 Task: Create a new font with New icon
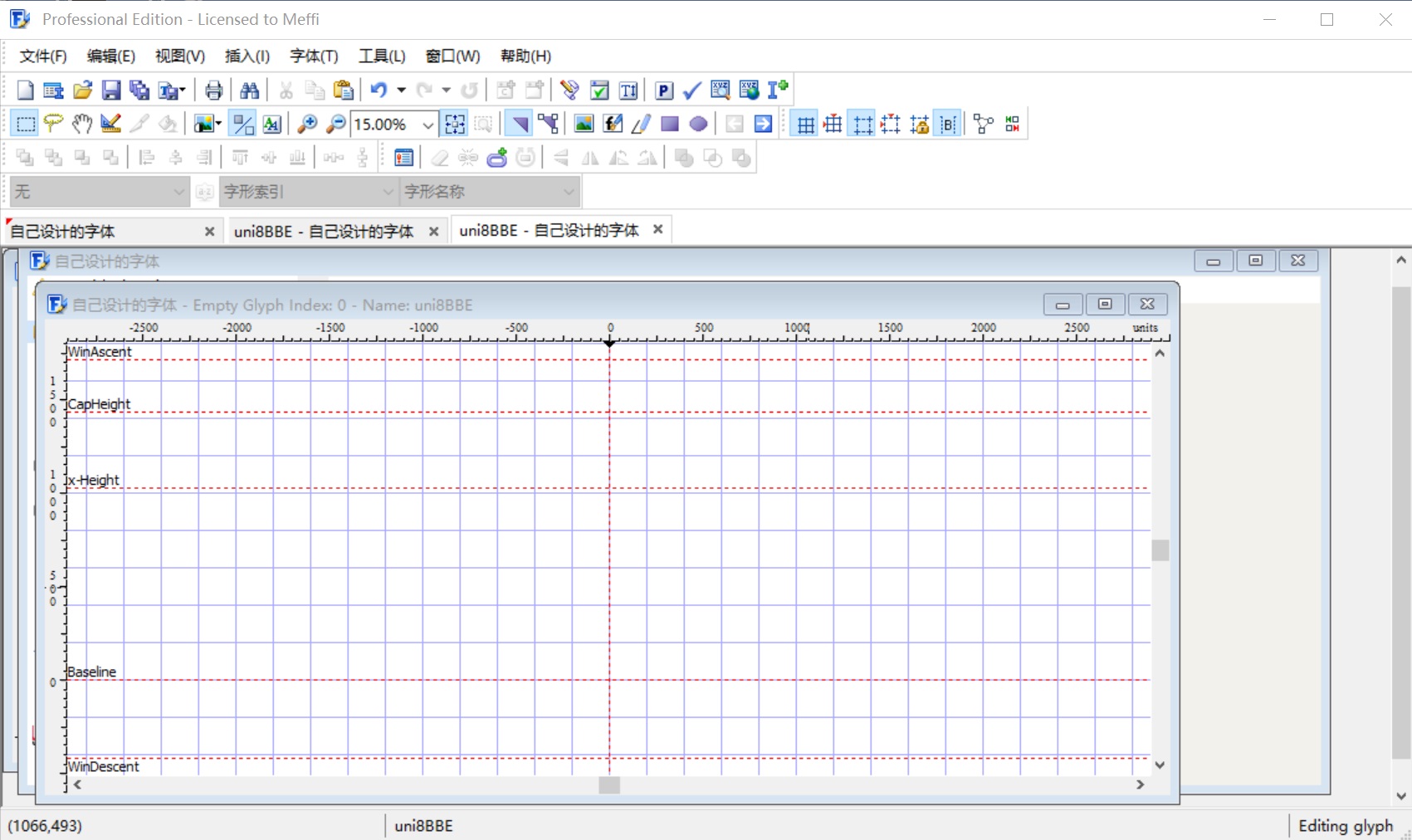(25, 90)
